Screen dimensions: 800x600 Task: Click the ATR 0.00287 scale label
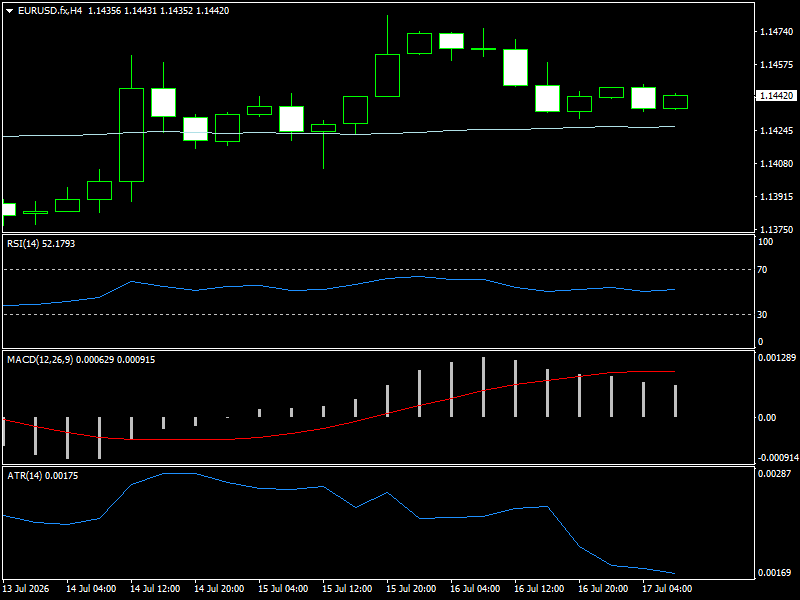[x=774, y=474]
